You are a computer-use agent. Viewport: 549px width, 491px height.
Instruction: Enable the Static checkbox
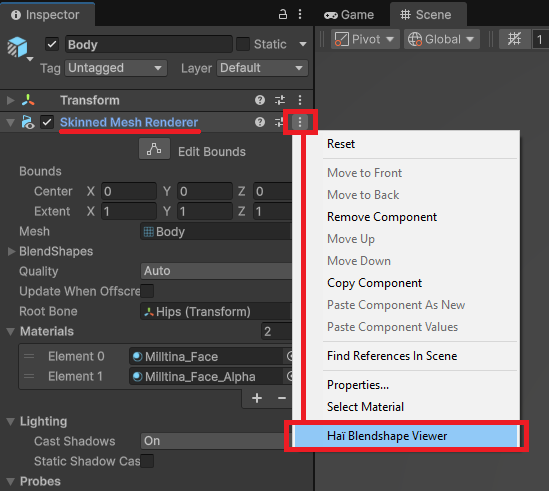(x=243, y=44)
